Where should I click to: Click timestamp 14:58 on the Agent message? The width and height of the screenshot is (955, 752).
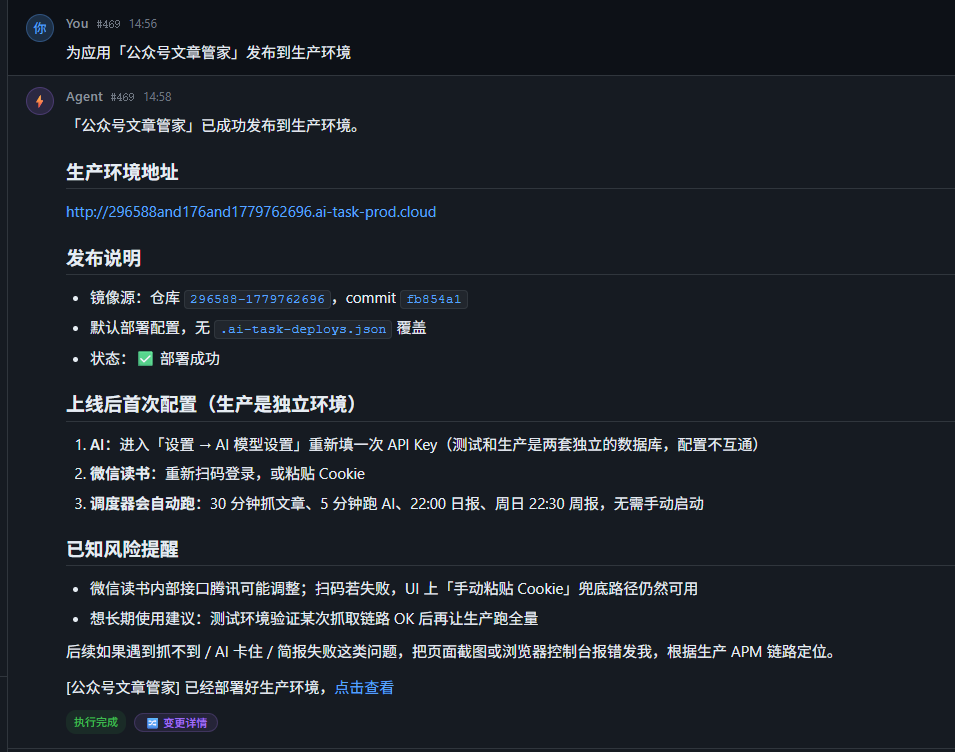pos(157,97)
